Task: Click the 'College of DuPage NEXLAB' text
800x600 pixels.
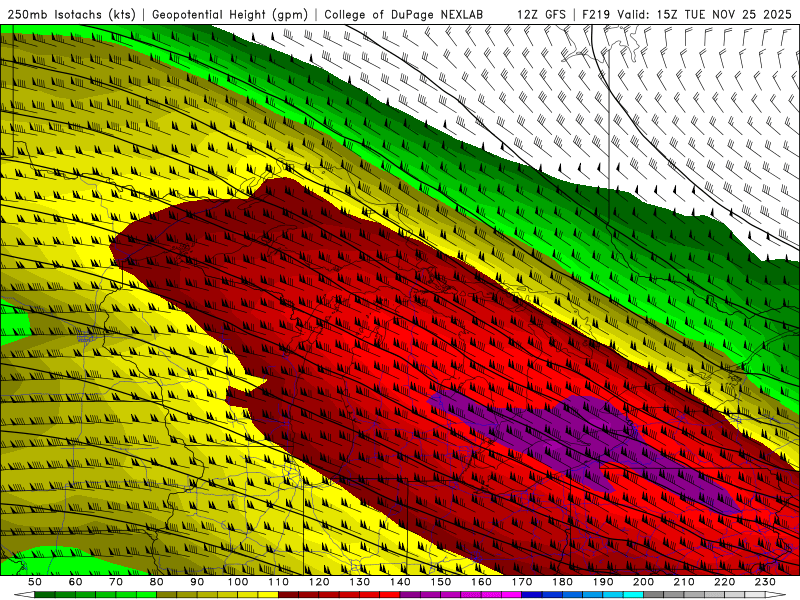Action: pyautogui.click(x=404, y=14)
